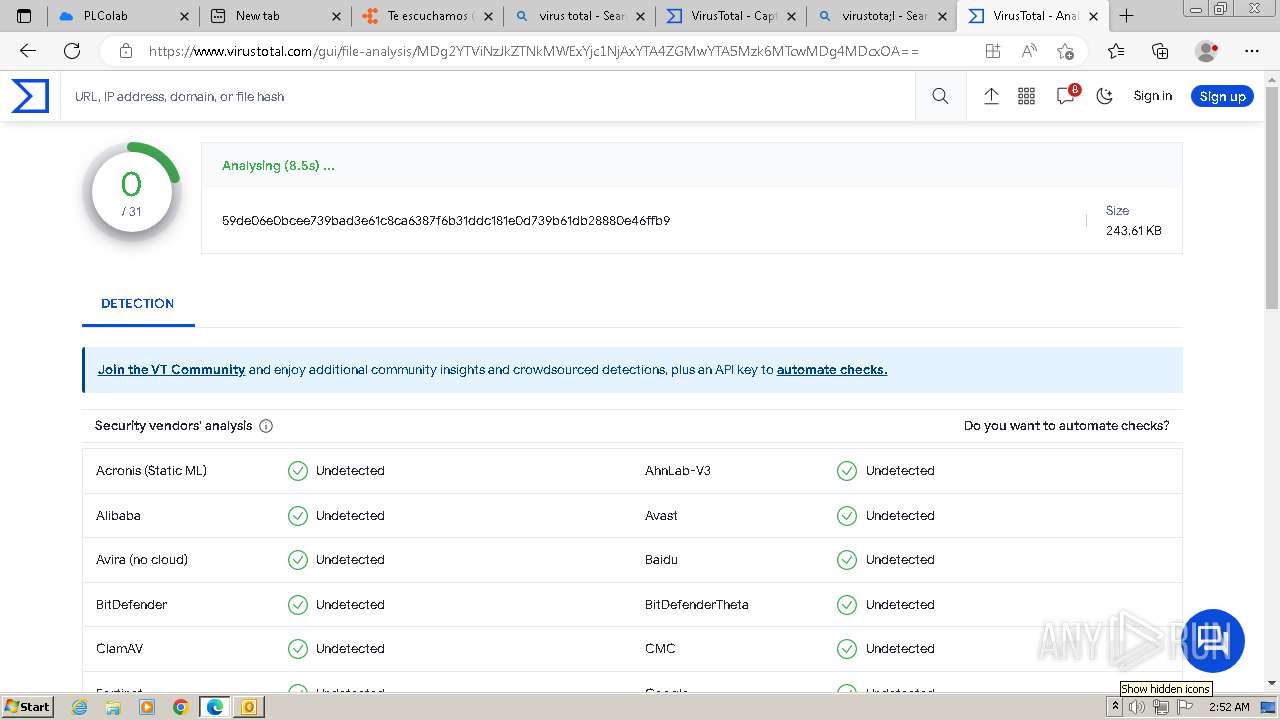1280x720 pixels.
Task: Click Undetected check icon for AhnLab-V3
Action: tap(847, 471)
